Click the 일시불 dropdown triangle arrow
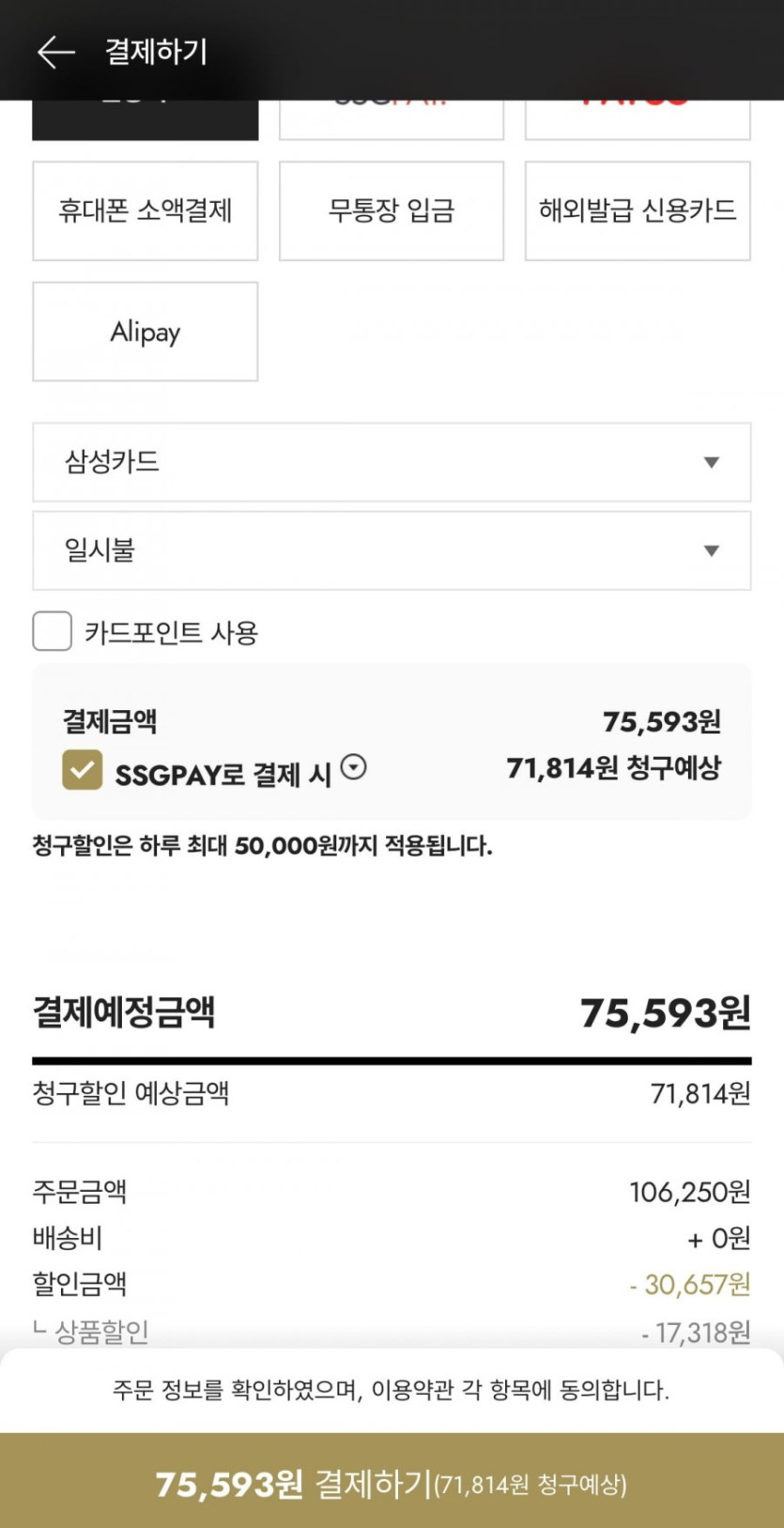 (712, 550)
